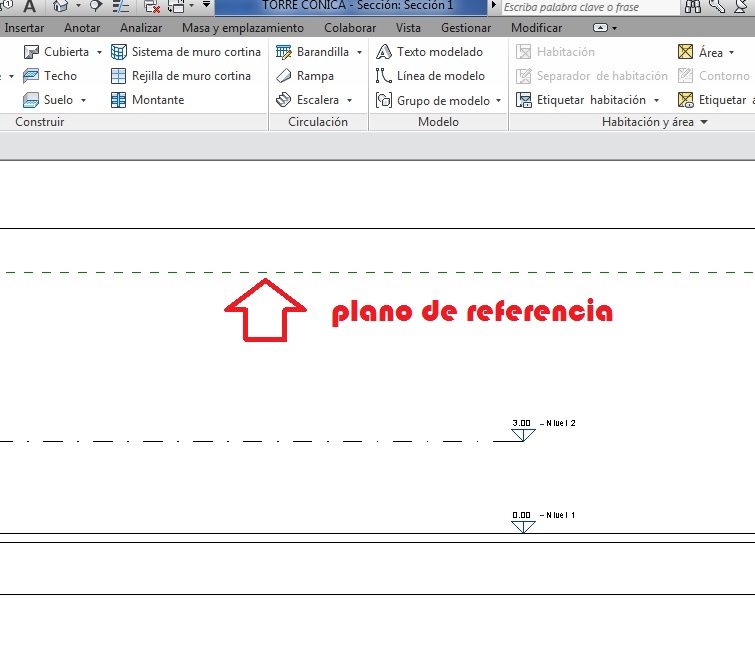Expand the Área dropdown arrow
The width and height of the screenshot is (755, 647).
[x=731, y=53]
